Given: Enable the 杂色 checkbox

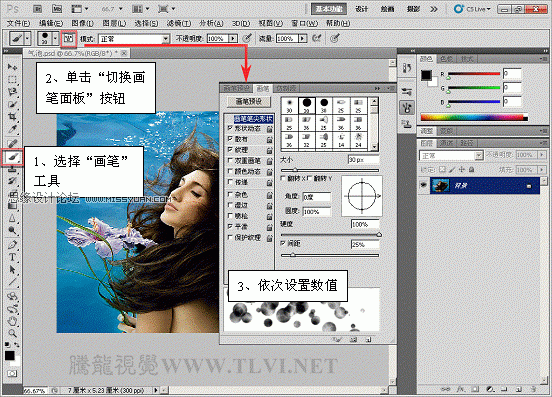Looking at the screenshot, I should 230,194.
